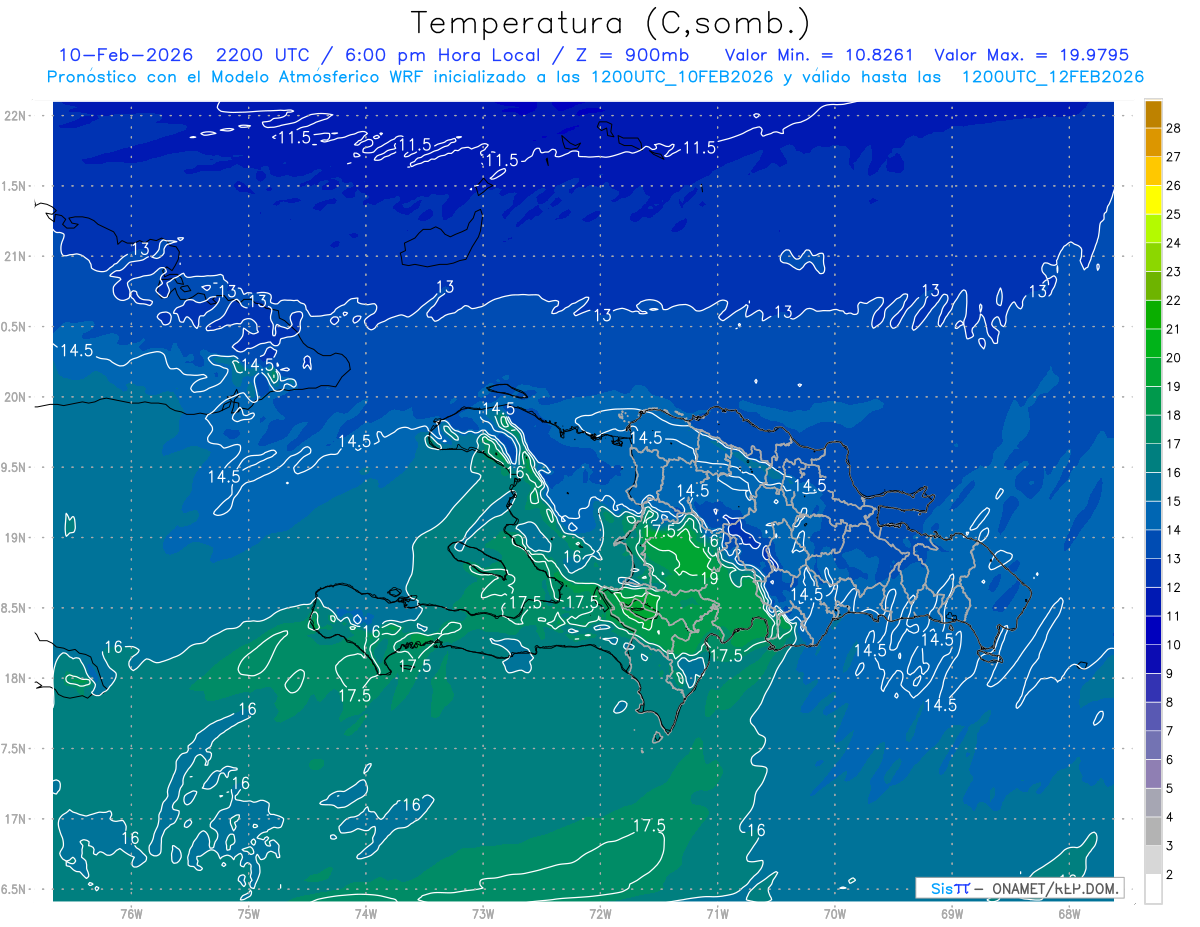Click the 28 label on the color scale
Screen dimensions: 1200x927
[1173, 129]
